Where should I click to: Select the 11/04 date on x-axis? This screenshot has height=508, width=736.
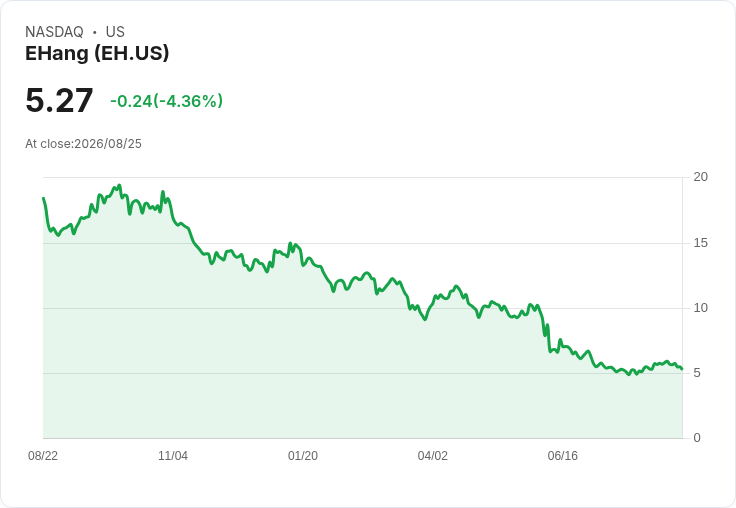click(173, 456)
